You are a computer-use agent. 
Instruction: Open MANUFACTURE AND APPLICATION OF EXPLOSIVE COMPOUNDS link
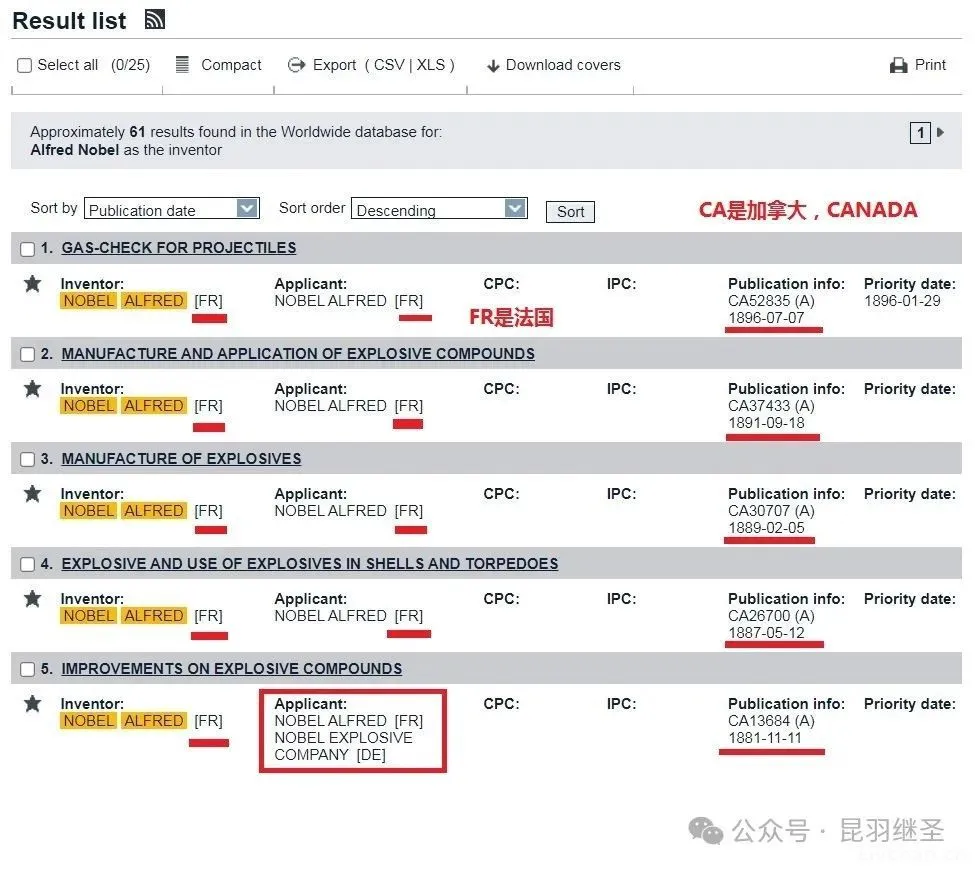point(297,354)
